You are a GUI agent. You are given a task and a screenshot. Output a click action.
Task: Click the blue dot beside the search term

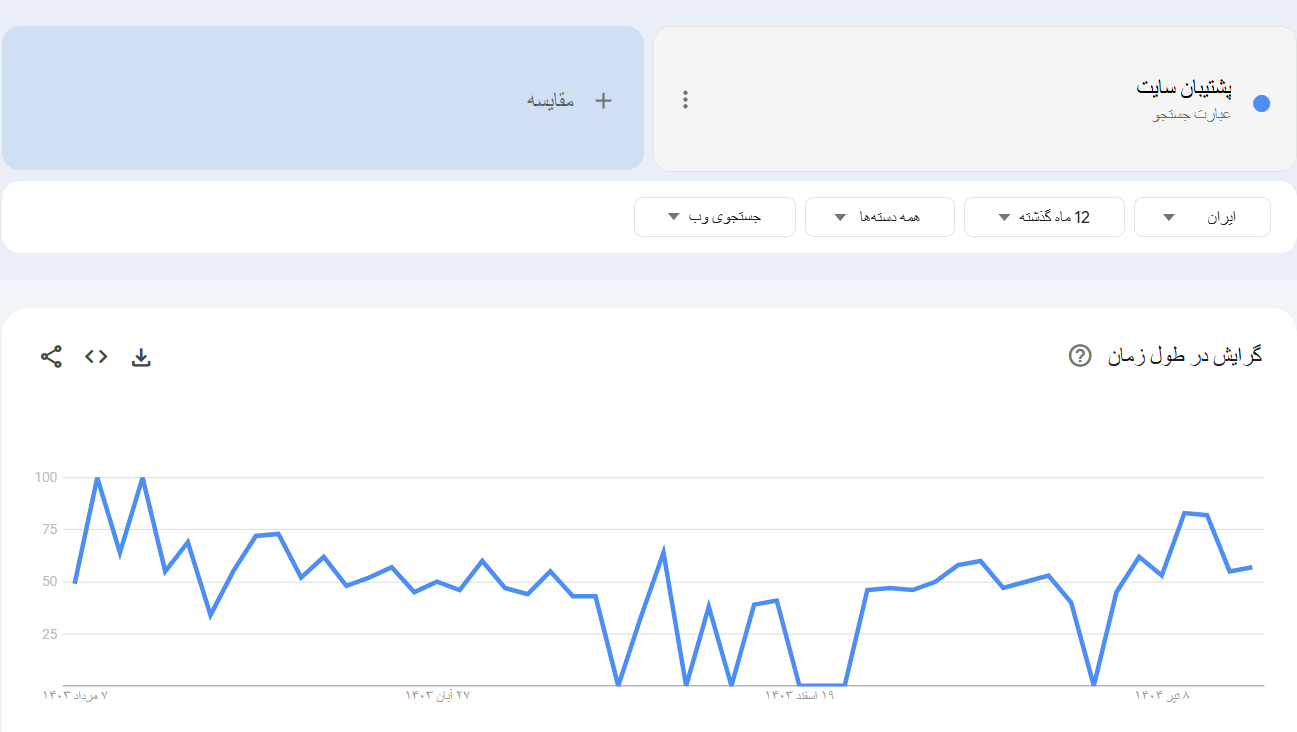1261,103
